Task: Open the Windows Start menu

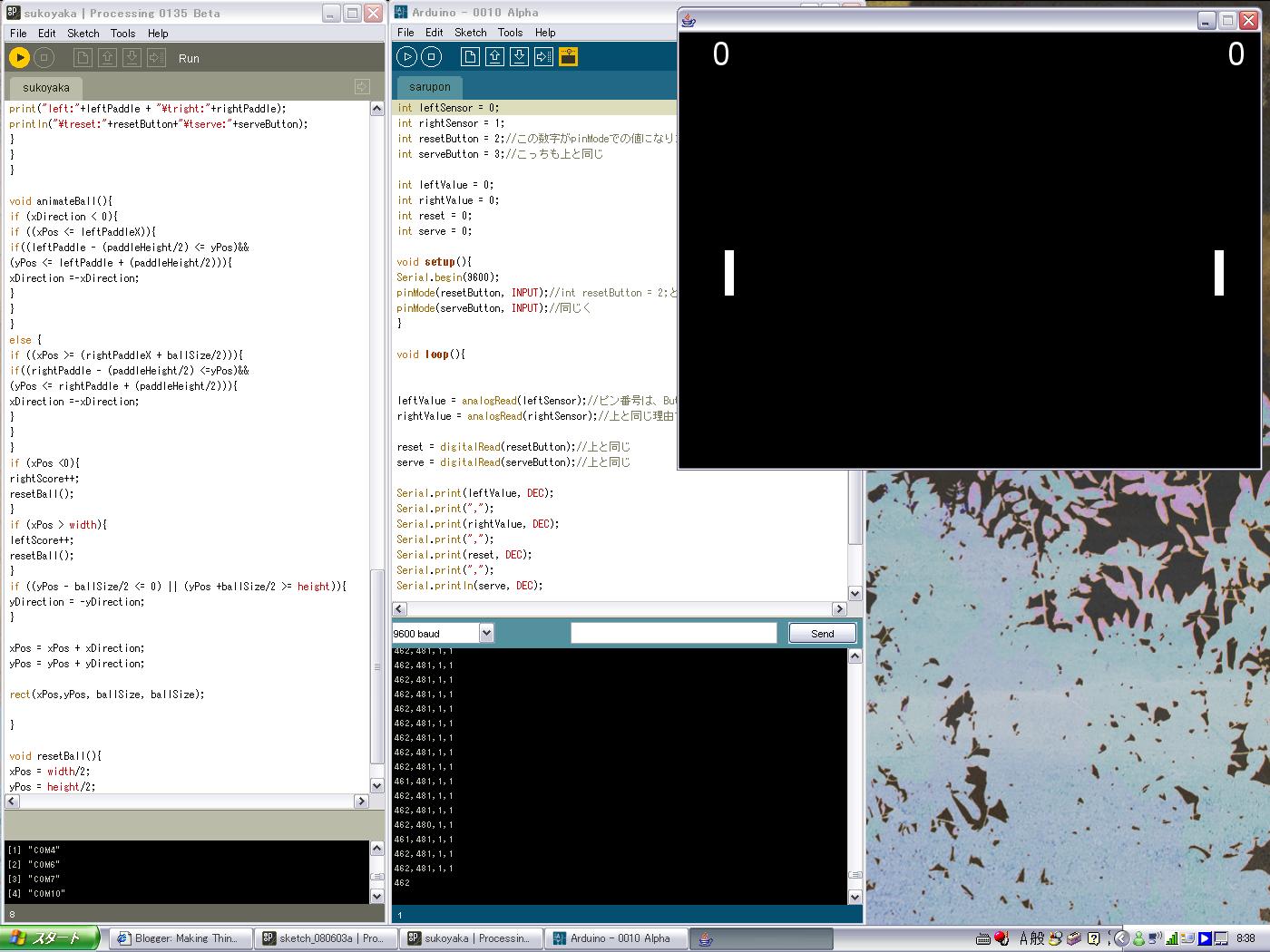Action: (x=50, y=938)
